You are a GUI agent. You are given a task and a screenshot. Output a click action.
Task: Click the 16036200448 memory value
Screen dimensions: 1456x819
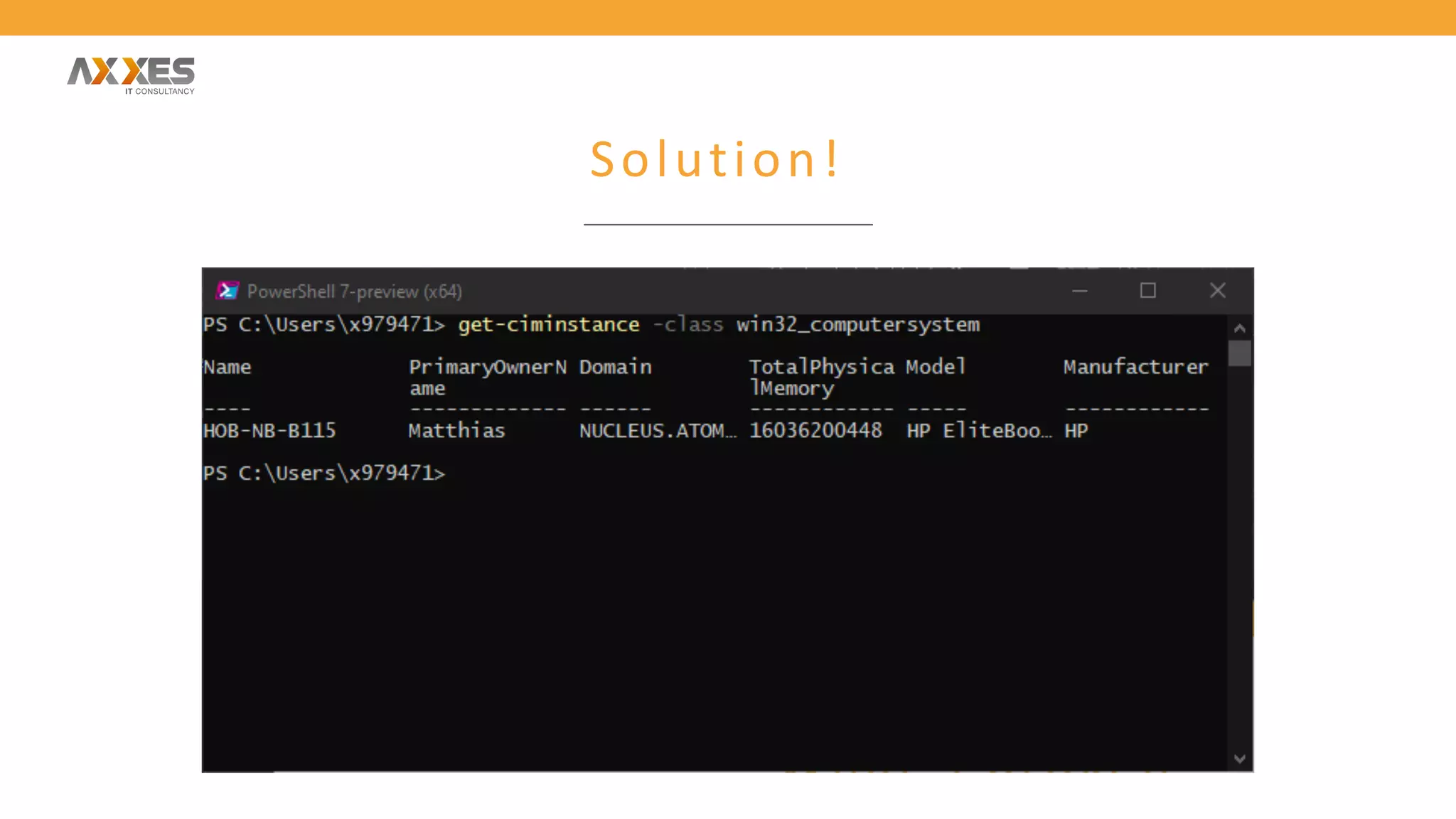[815, 431]
